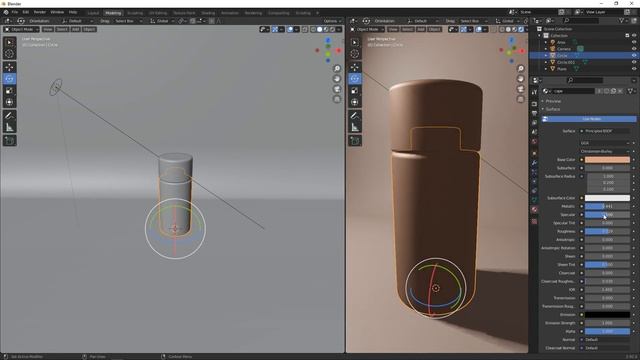The height and width of the screenshot is (360, 640).
Task: Open the Christensen-Burley subsurface method dropdown
Action: (604, 151)
